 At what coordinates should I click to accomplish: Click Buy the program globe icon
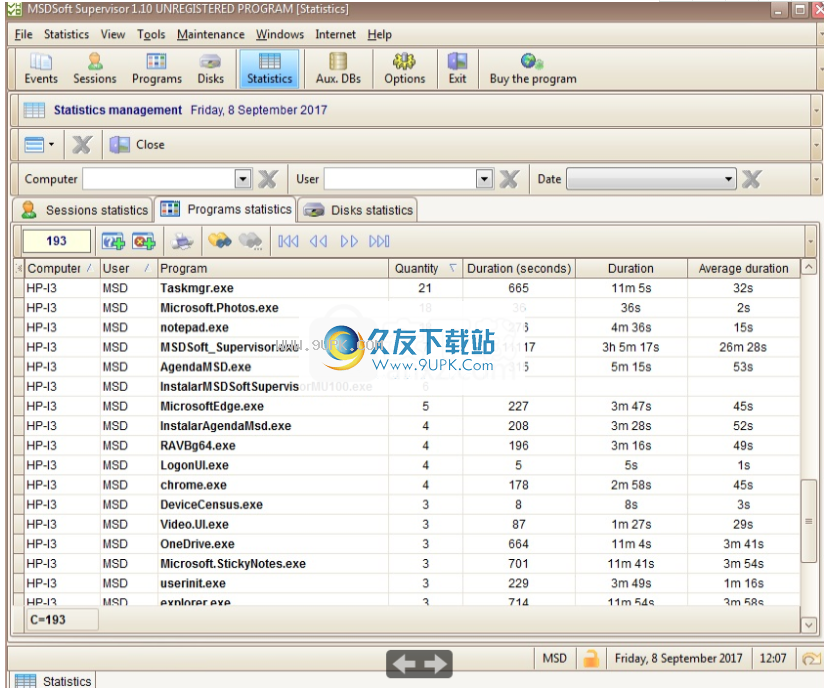coord(532,62)
